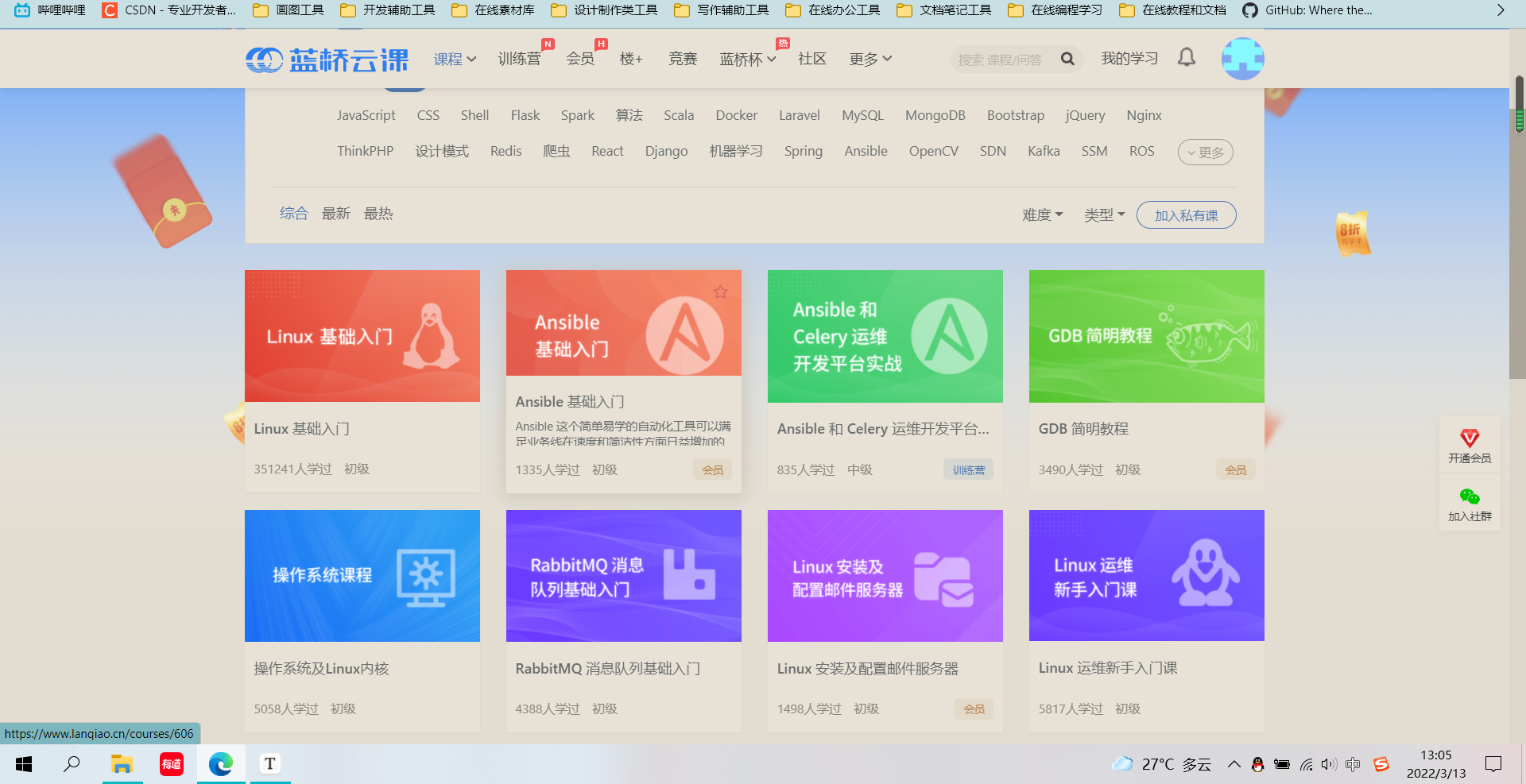Go to 社区 menu
This screenshot has height=784, width=1526.
812,59
